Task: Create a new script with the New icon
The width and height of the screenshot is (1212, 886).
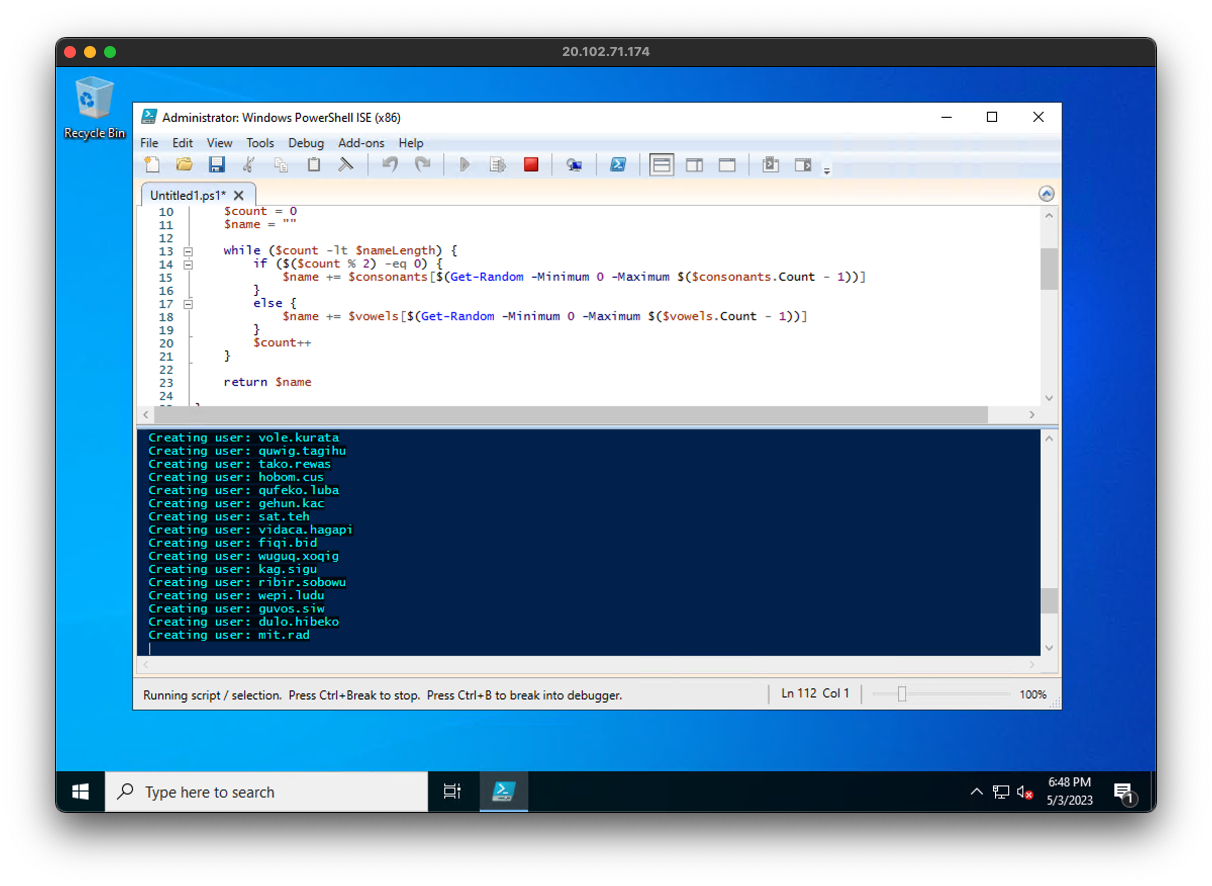Action: tap(151, 164)
